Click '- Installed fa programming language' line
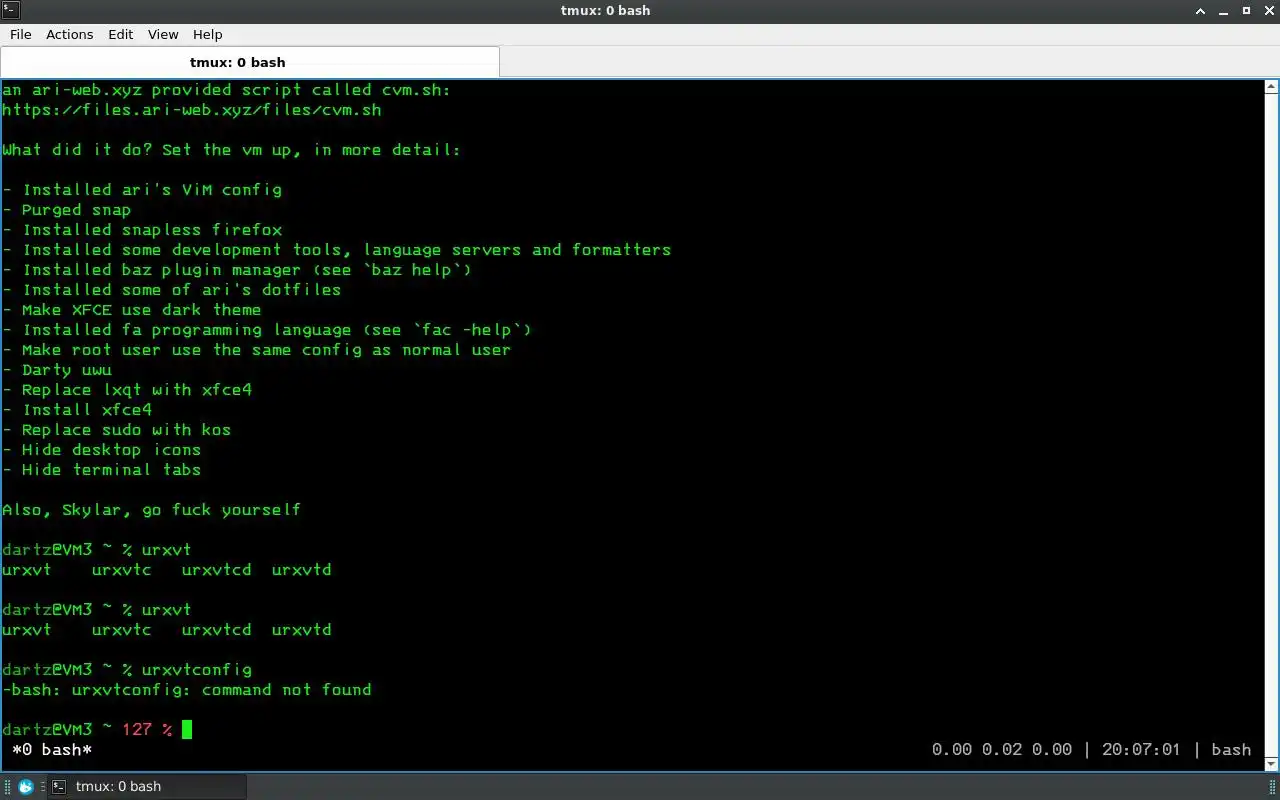Viewport: 1280px width, 800px height. click(267, 330)
